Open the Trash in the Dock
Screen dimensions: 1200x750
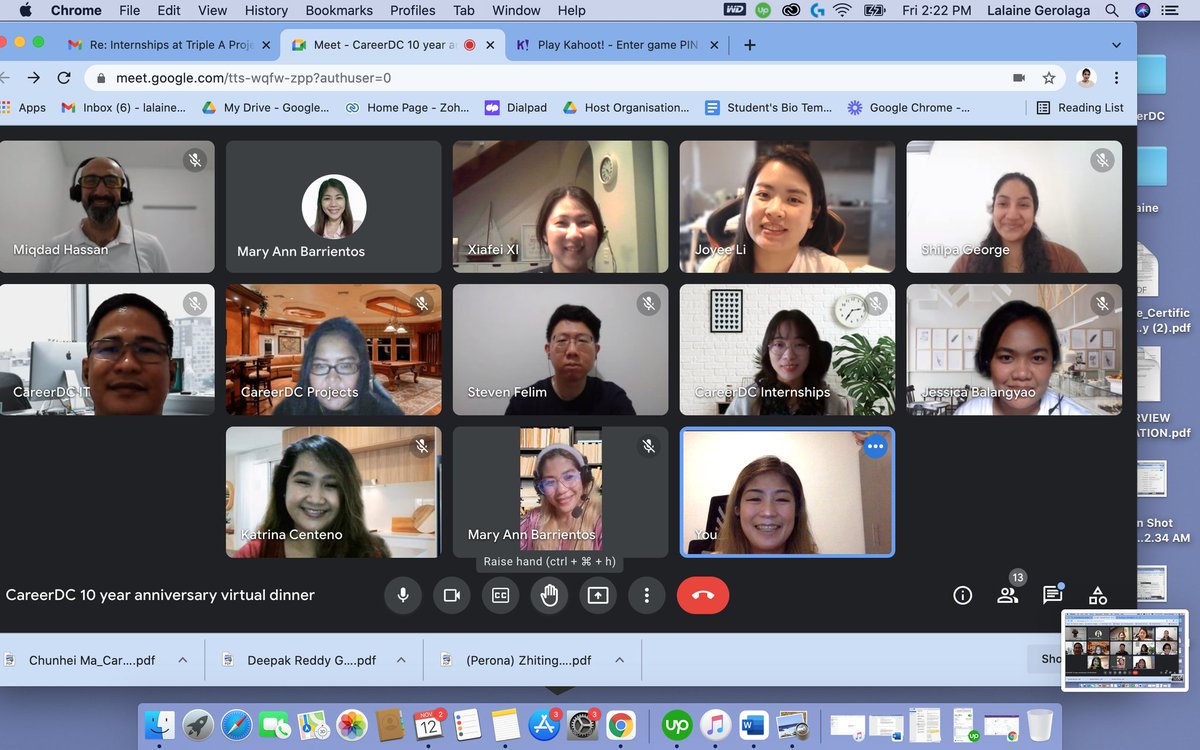pos(1040,725)
